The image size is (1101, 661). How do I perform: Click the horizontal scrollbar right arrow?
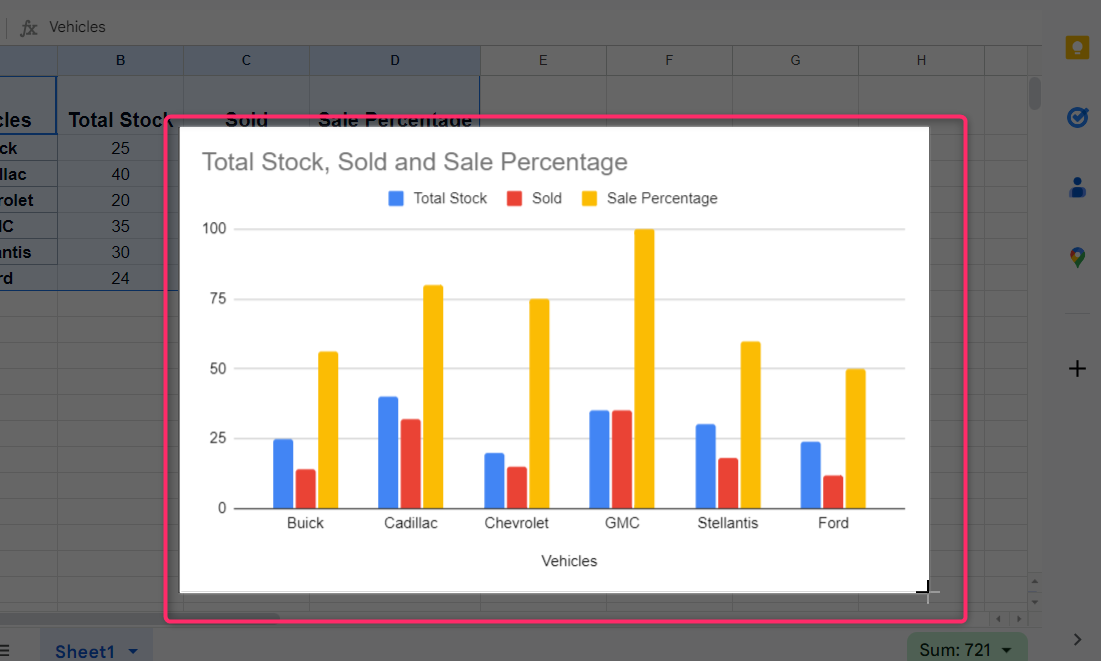pos(1018,620)
